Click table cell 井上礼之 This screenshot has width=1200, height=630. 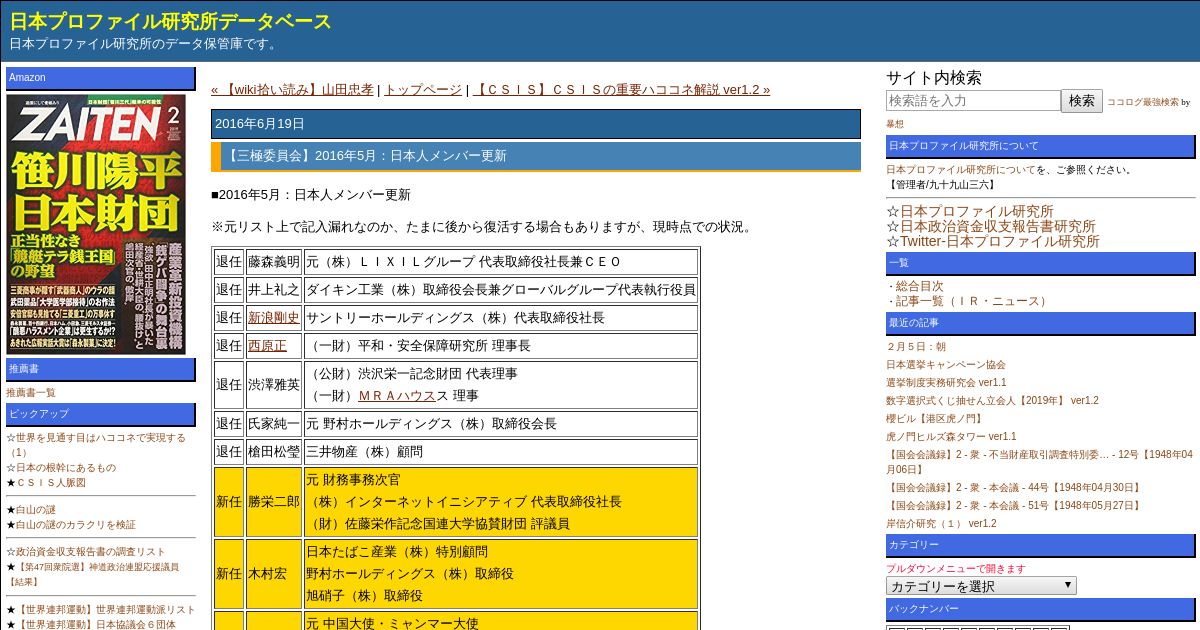(x=274, y=290)
